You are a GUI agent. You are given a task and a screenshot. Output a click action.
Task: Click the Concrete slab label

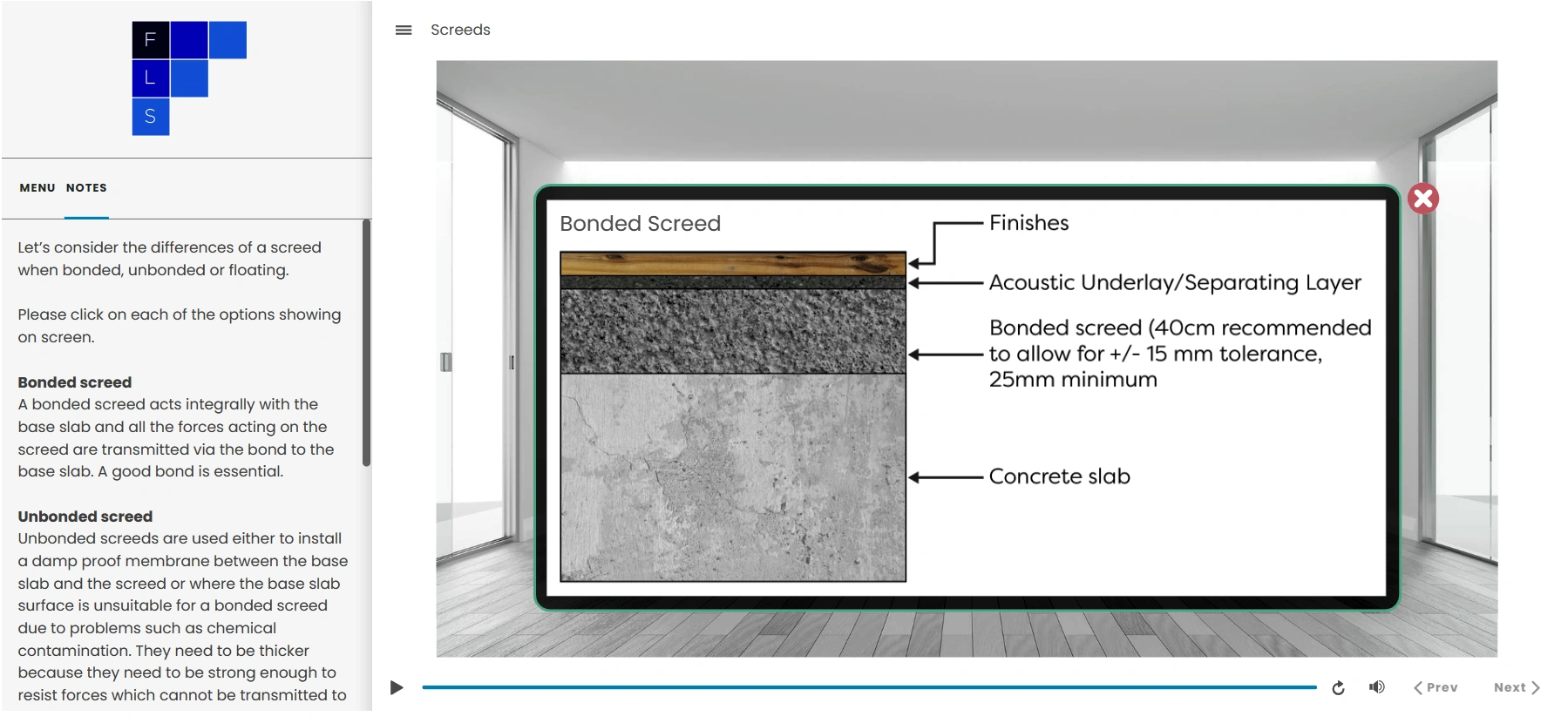click(x=1059, y=477)
